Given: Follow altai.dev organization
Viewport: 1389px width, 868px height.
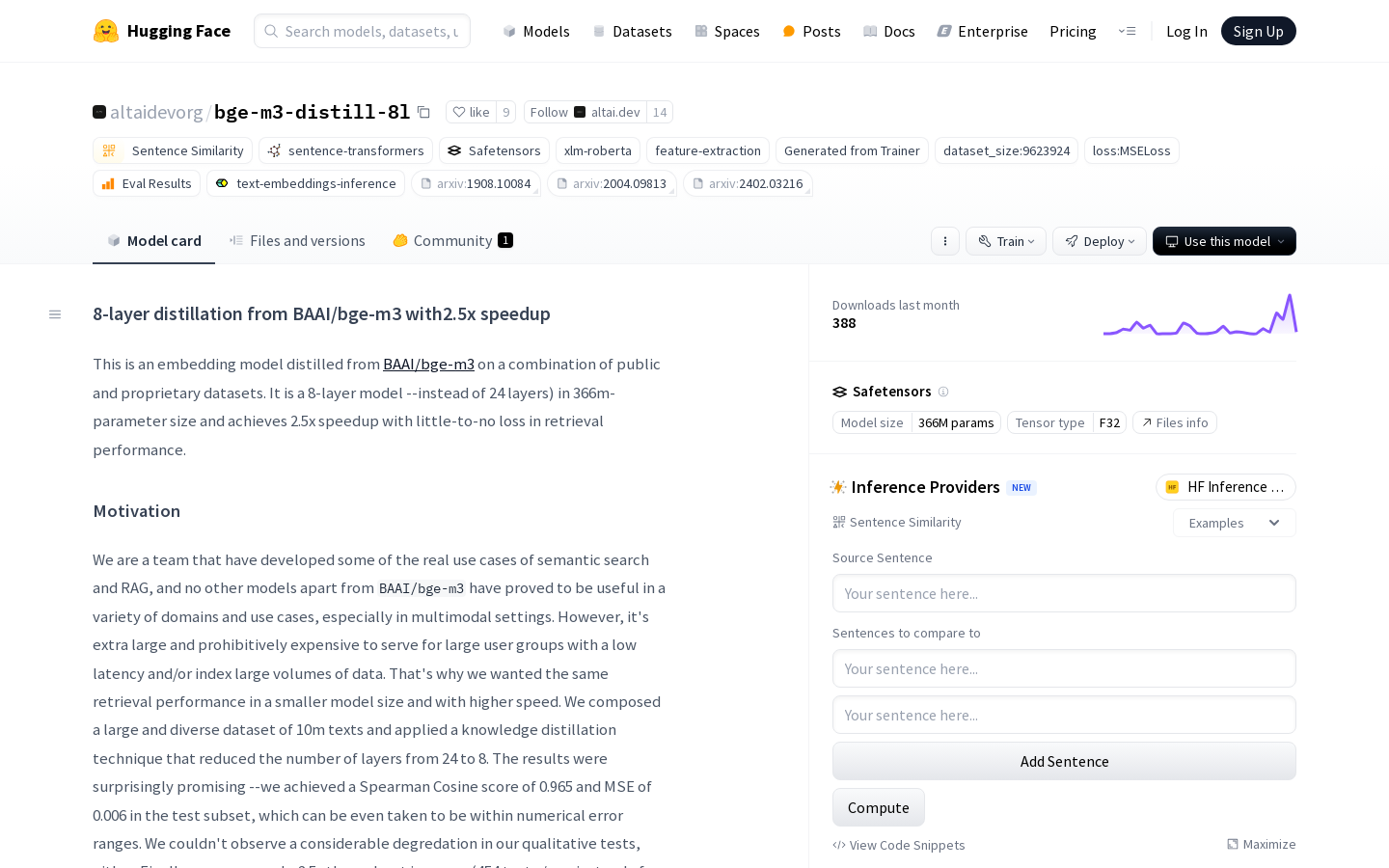Looking at the screenshot, I should [x=585, y=112].
